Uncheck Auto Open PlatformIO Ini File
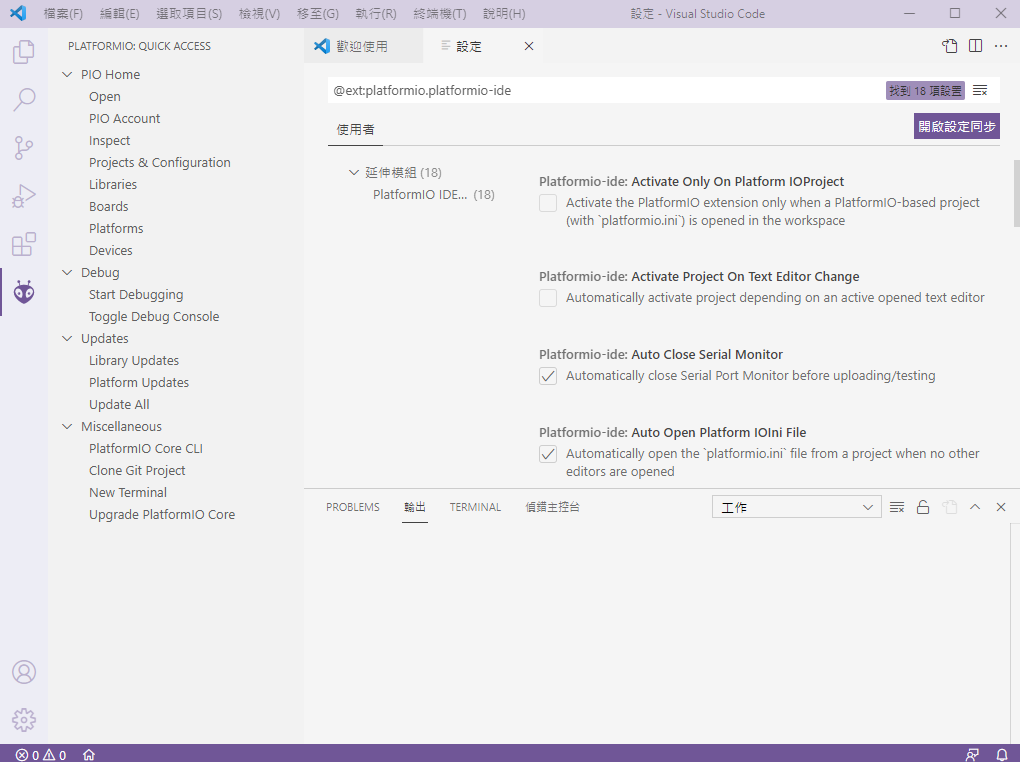1020x762 pixels. [x=548, y=454]
